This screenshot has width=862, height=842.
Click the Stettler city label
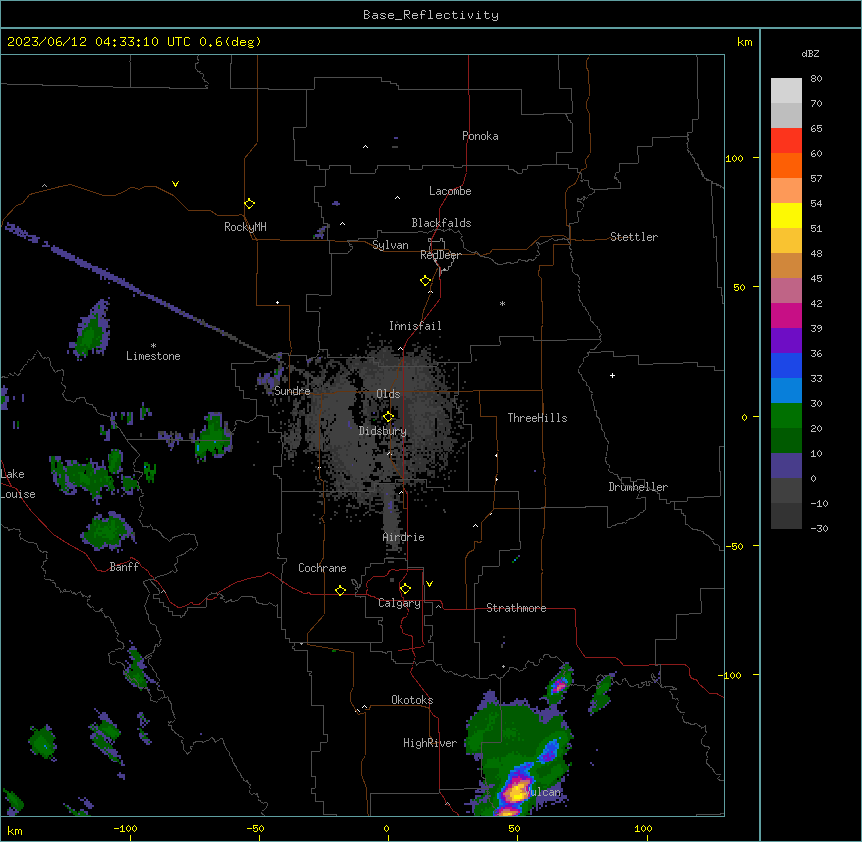click(634, 237)
